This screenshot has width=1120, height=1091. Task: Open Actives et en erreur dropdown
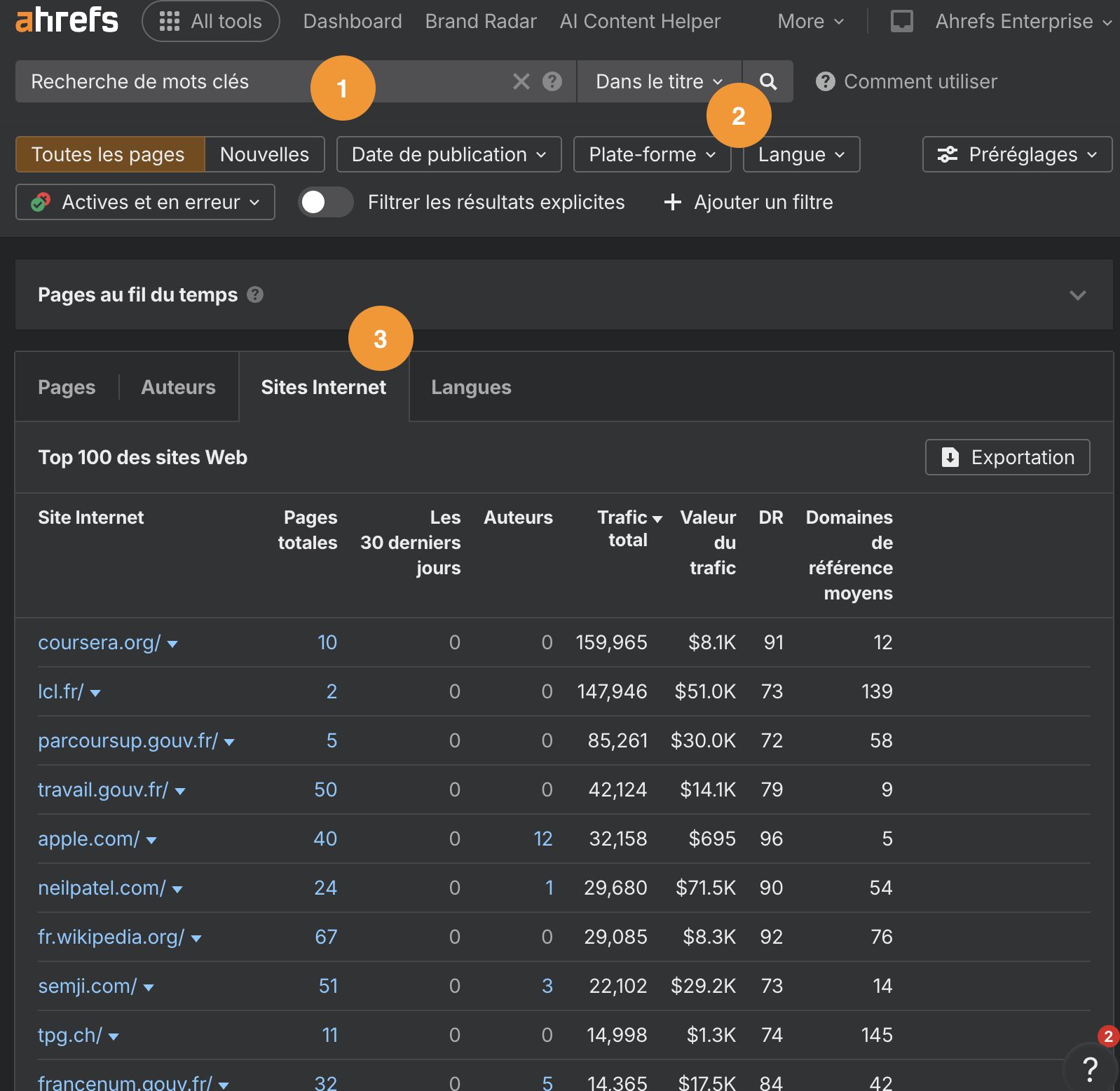(x=145, y=202)
